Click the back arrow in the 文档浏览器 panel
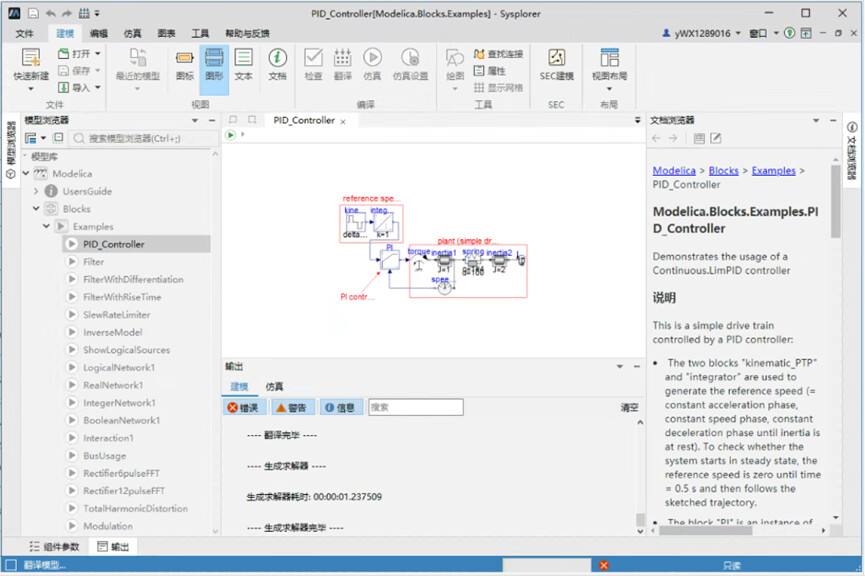 656,138
